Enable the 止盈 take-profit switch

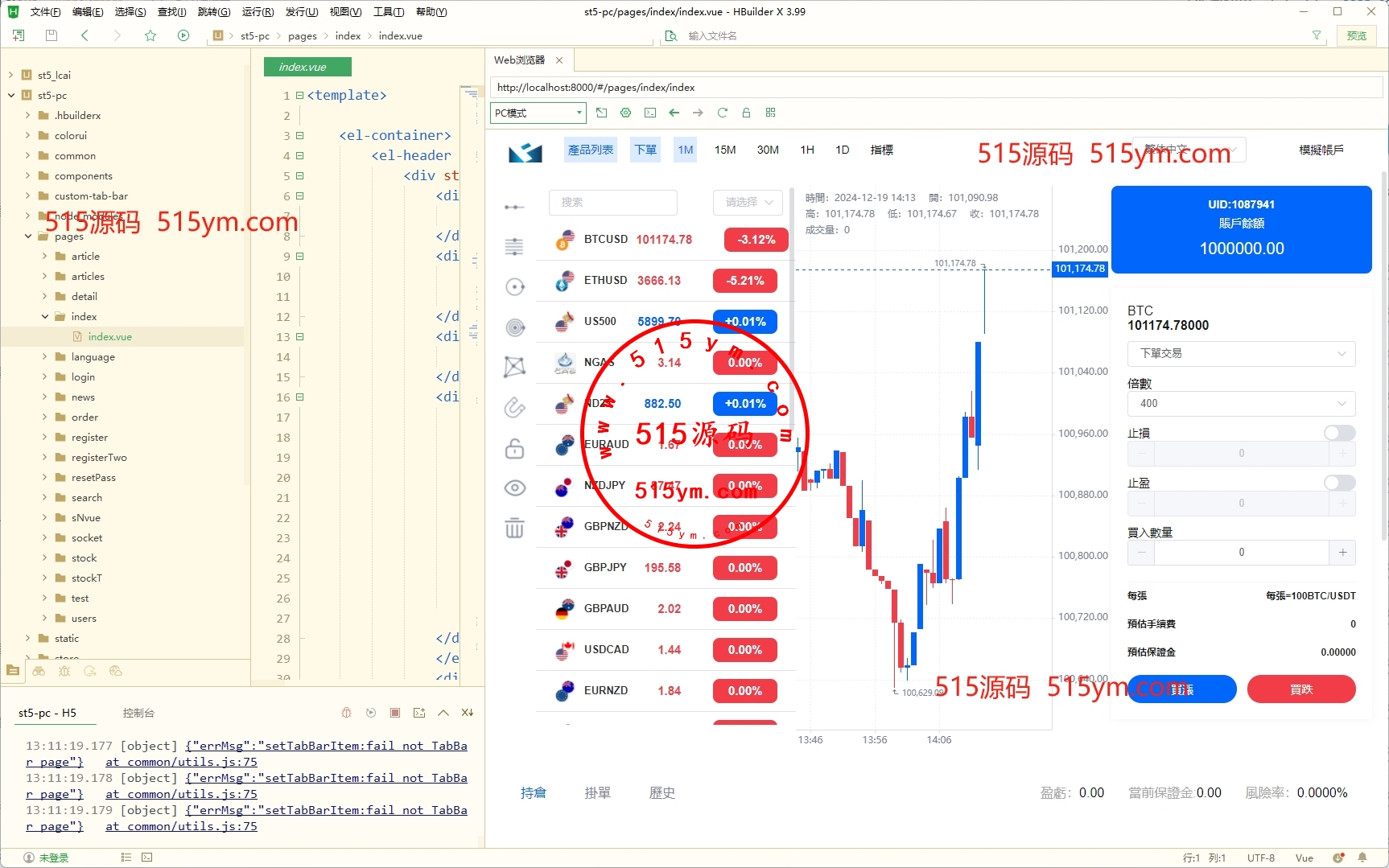1339,483
